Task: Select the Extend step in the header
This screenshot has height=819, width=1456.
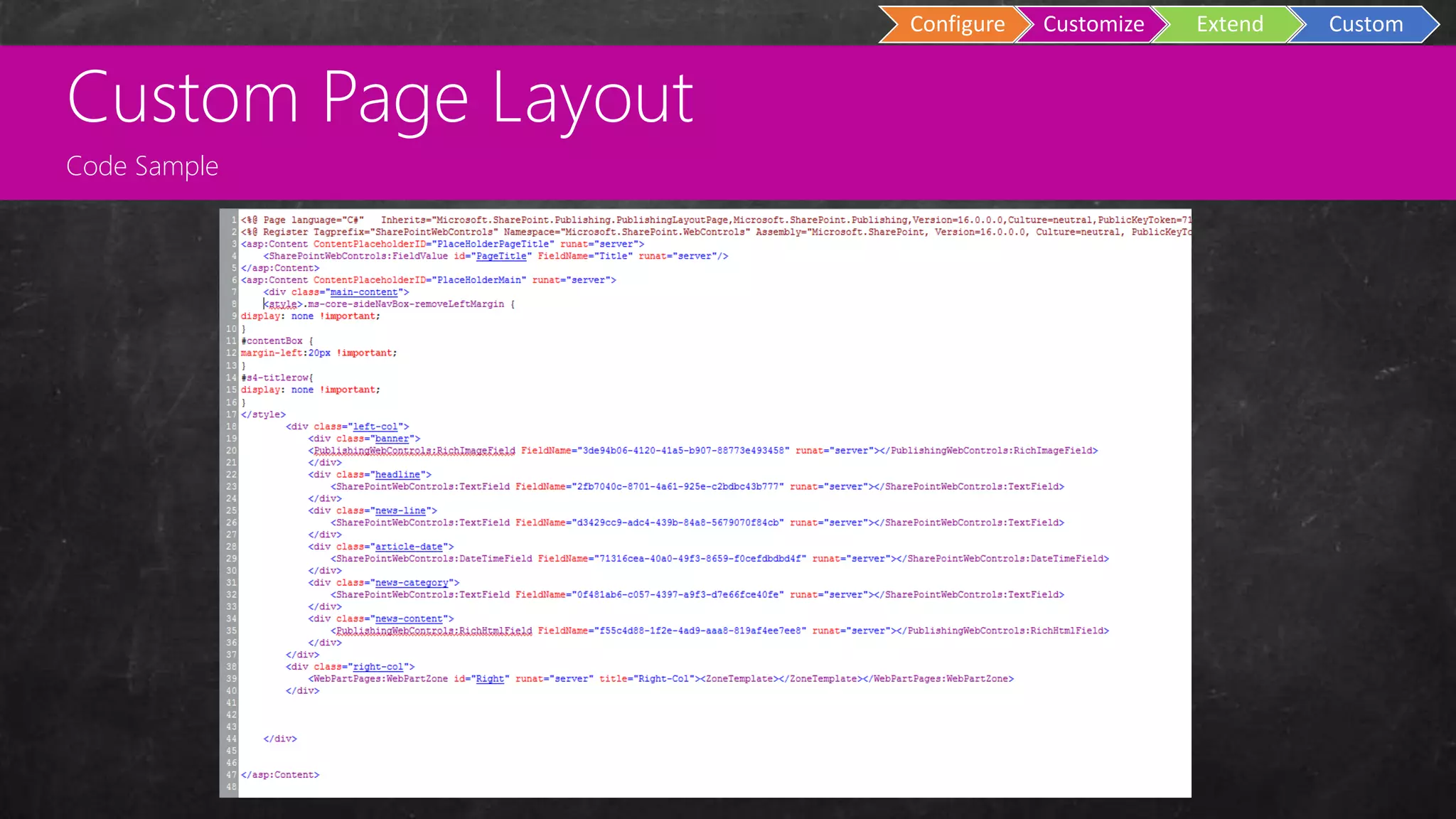Action: 1230,24
